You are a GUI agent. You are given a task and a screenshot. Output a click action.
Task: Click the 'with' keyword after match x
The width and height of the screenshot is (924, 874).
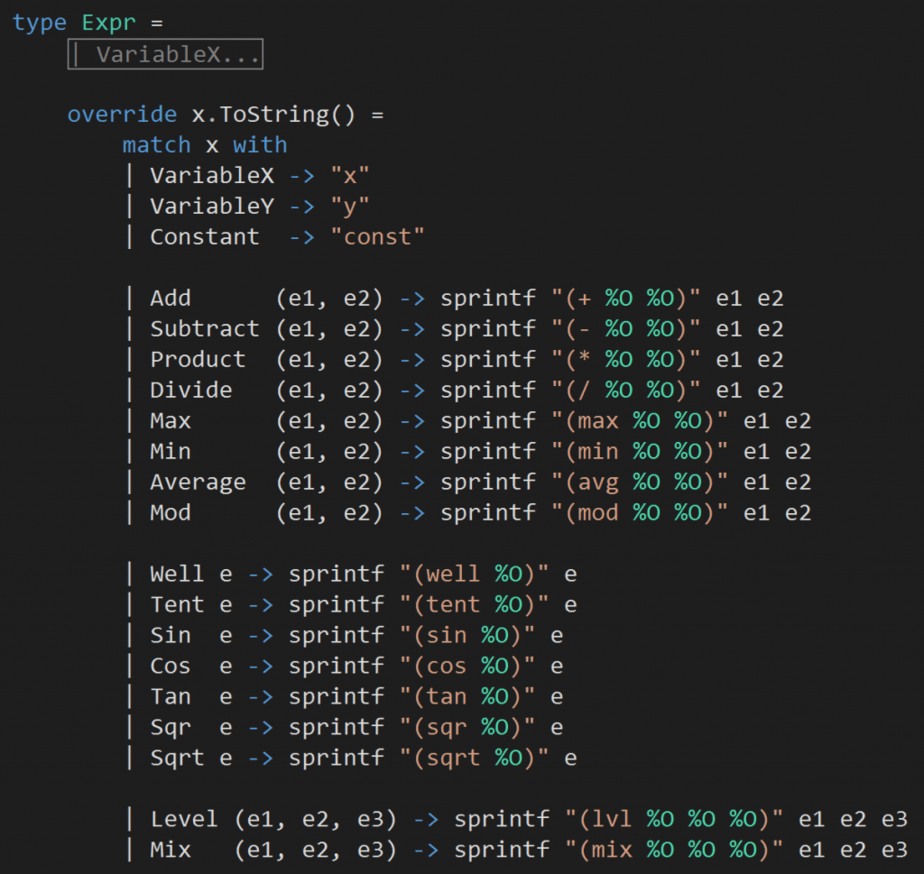click(x=260, y=145)
